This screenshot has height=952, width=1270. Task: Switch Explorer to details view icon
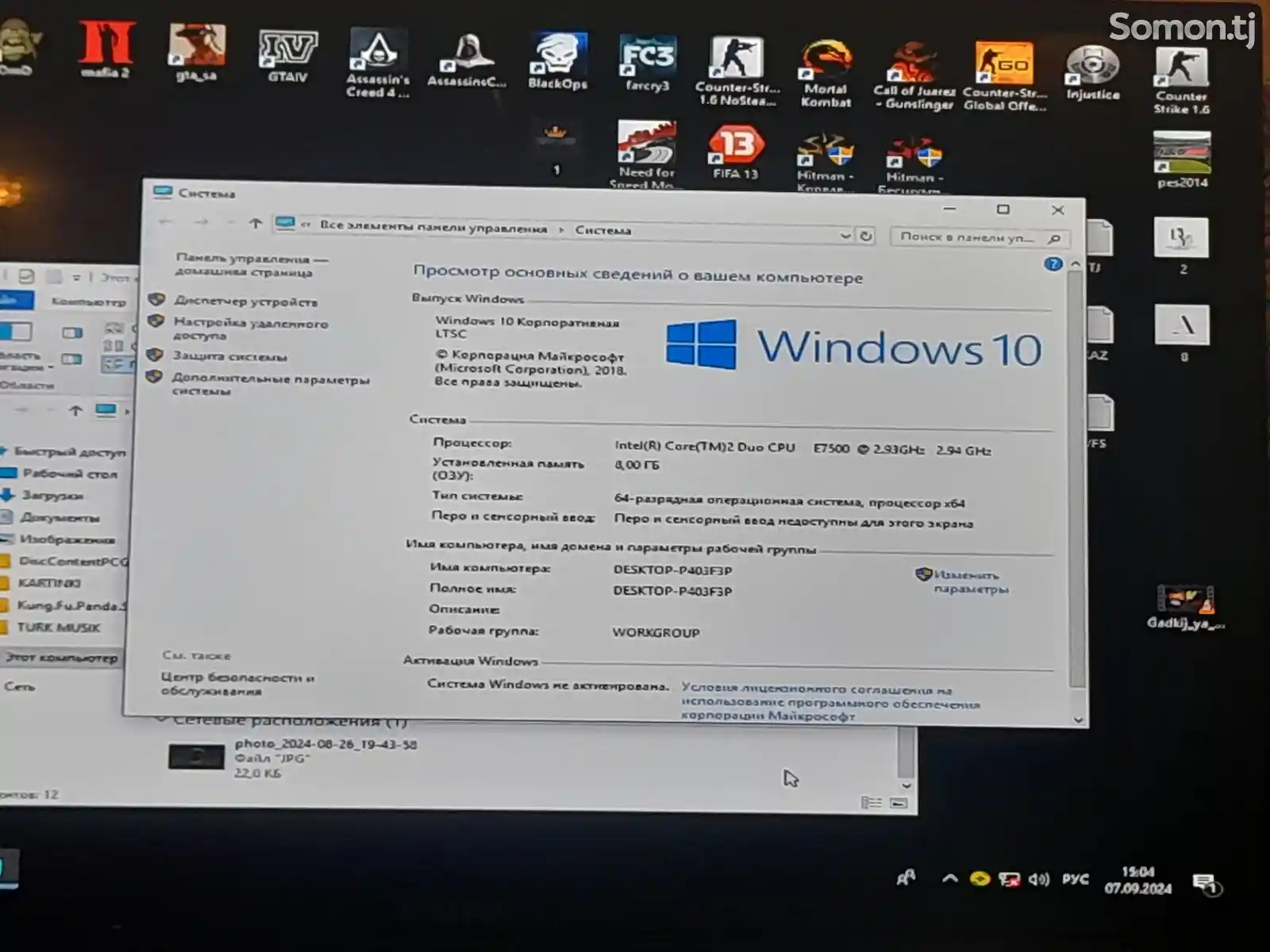(871, 803)
